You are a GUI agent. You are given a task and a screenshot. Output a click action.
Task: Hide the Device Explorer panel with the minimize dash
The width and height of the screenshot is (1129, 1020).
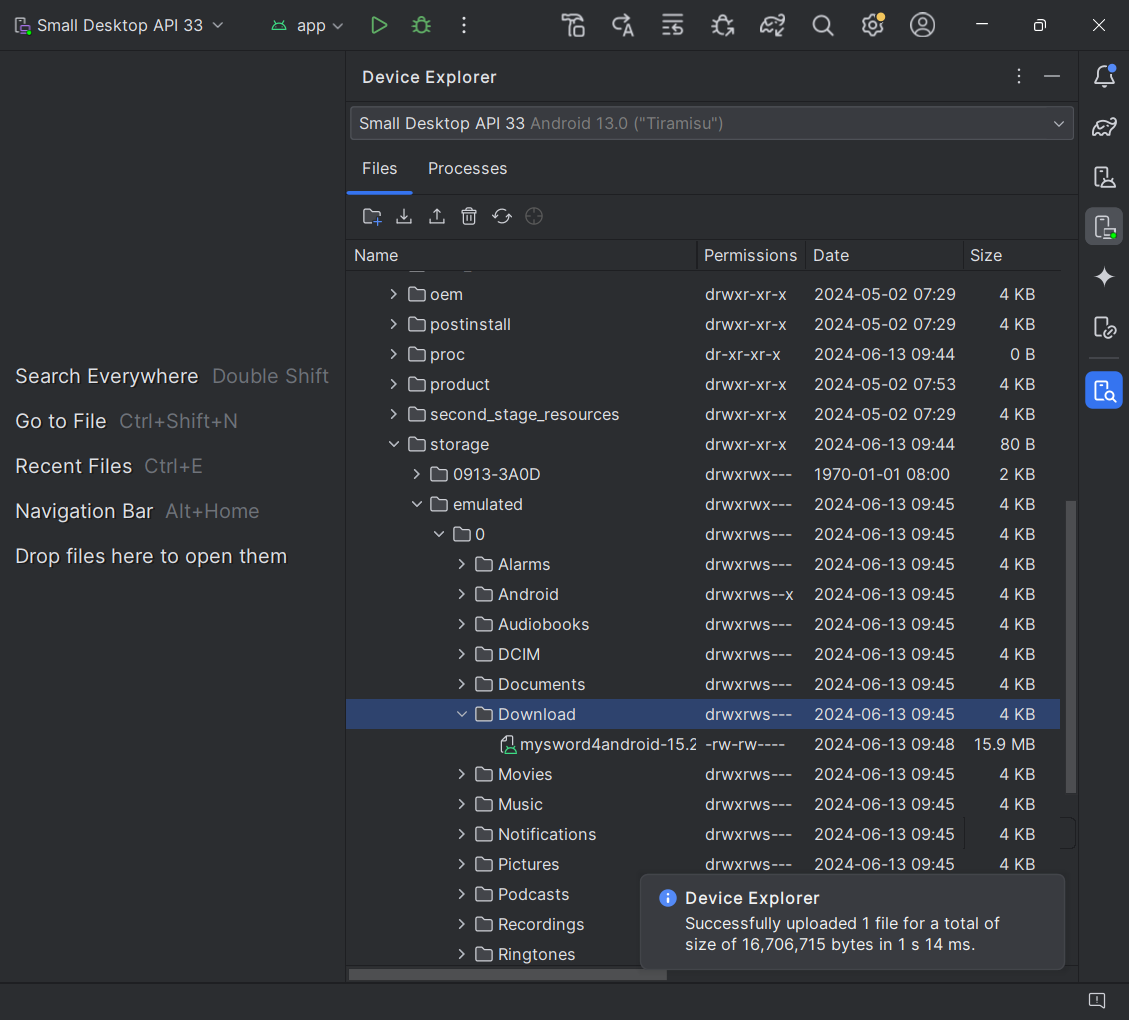1052,76
